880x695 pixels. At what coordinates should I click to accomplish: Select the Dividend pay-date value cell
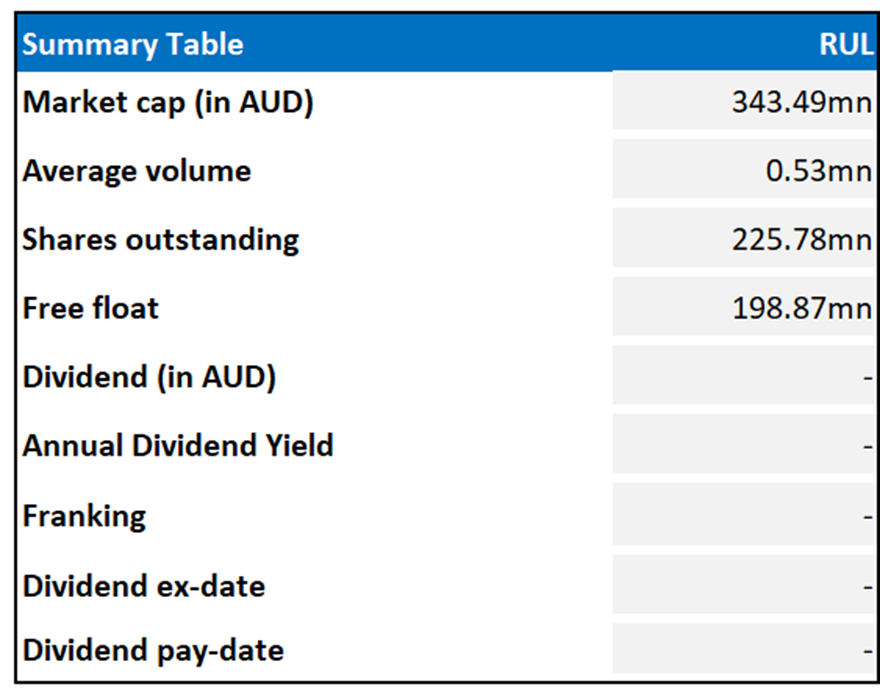(744, 651)
